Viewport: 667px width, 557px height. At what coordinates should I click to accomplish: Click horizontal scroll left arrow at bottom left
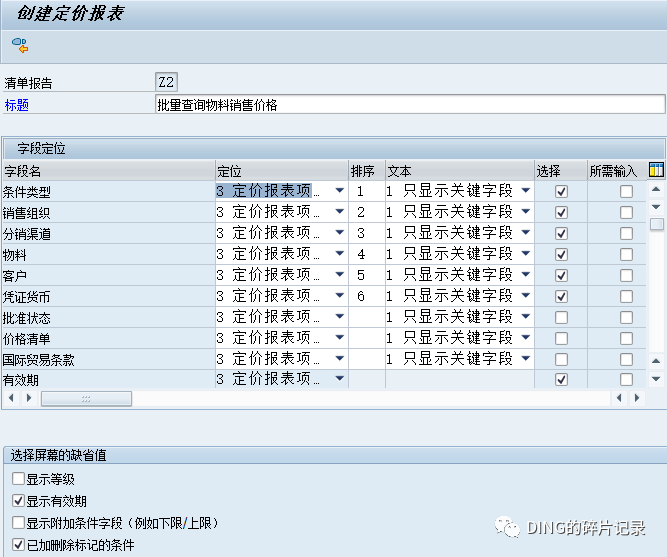(x=11, y=398)
